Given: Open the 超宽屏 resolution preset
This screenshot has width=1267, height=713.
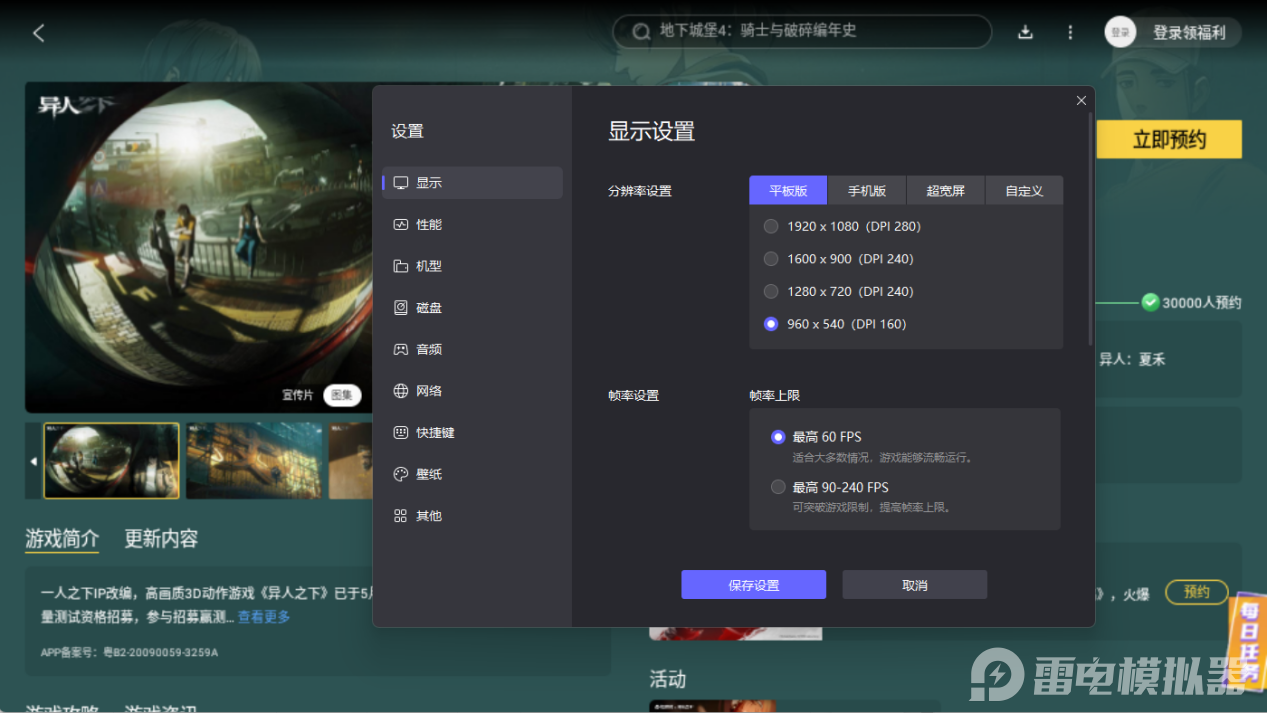Looking at the screenshot, I should [x=945, y=190].
